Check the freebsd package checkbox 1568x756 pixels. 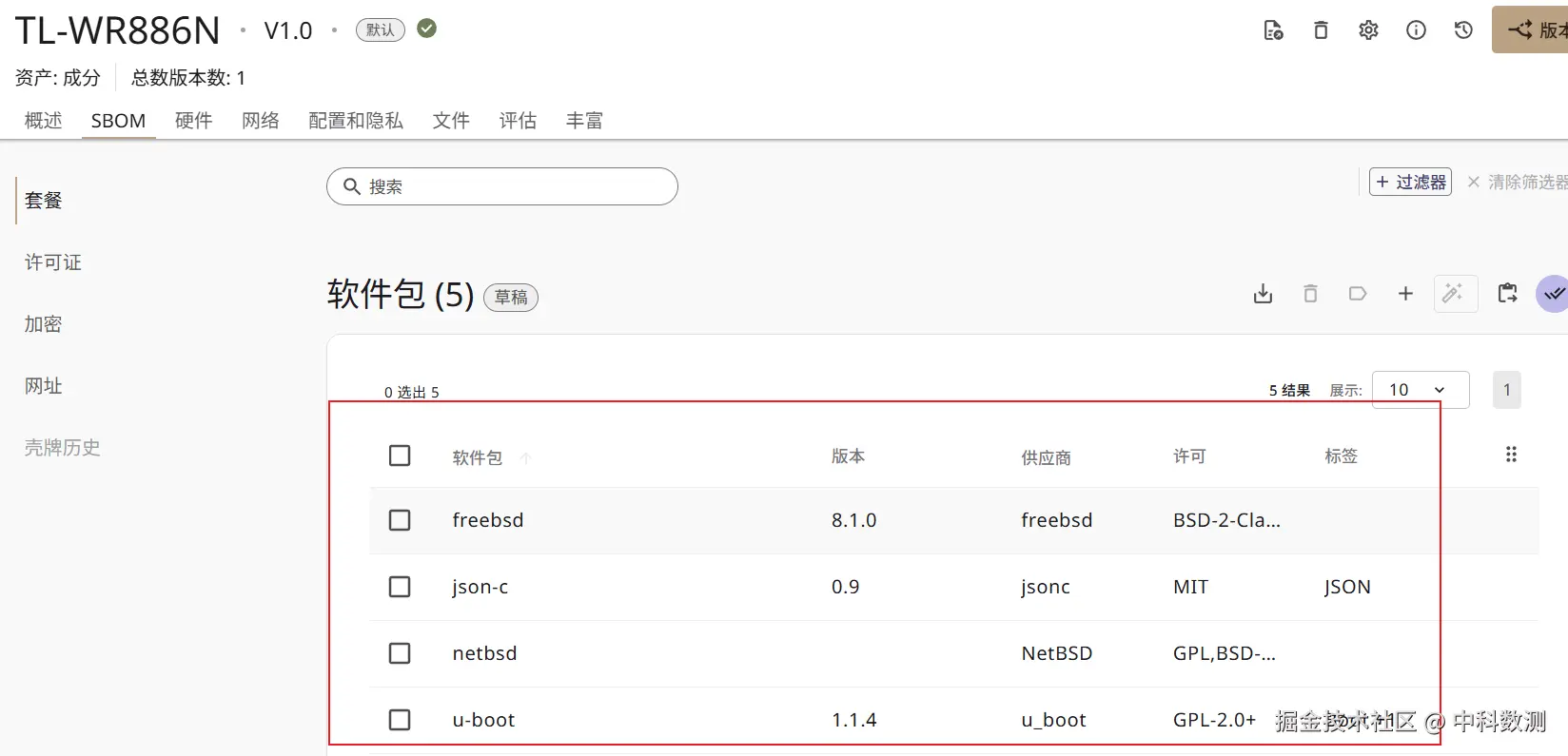click(400, 520)
